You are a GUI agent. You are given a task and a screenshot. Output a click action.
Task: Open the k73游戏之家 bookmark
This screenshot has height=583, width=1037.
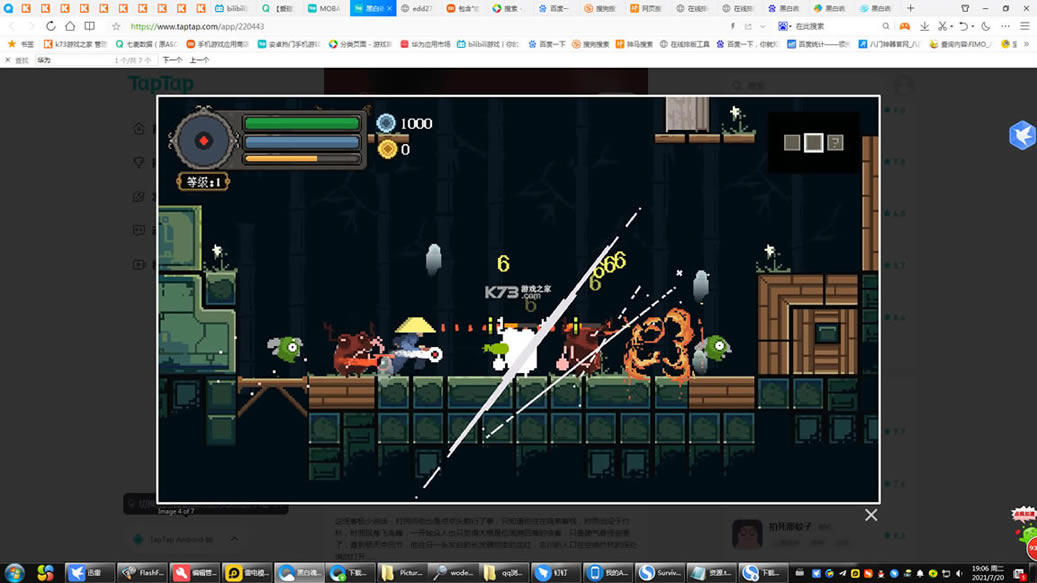coord(75,44)
